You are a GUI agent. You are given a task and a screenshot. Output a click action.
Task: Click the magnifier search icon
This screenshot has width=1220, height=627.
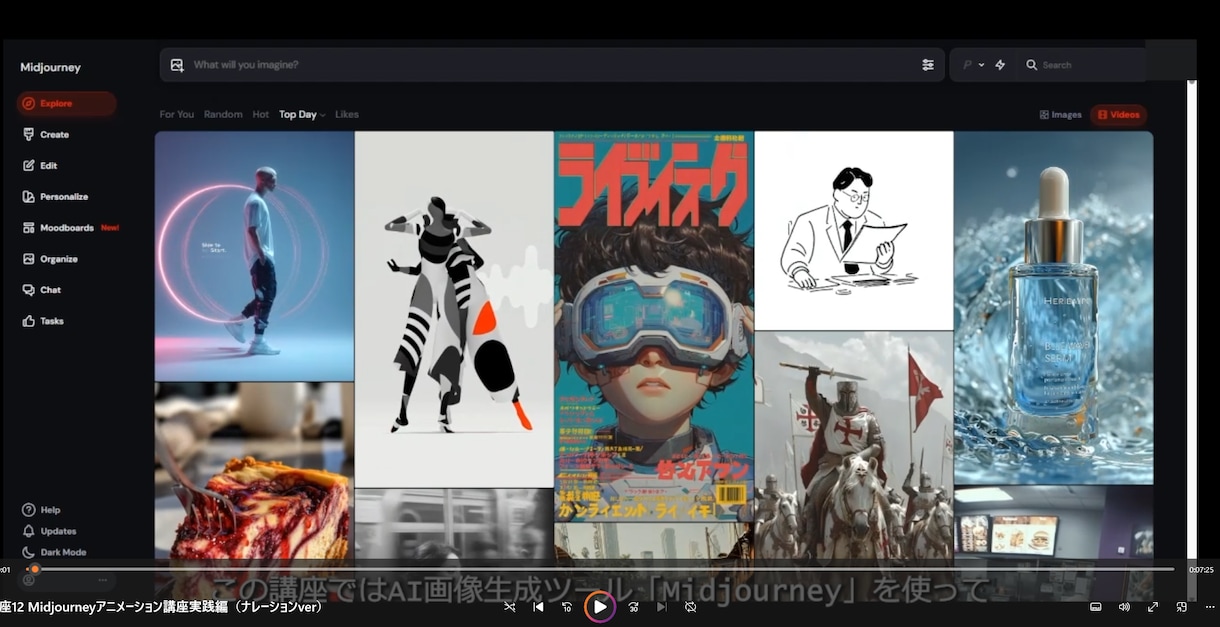(x=1031, y=65)
